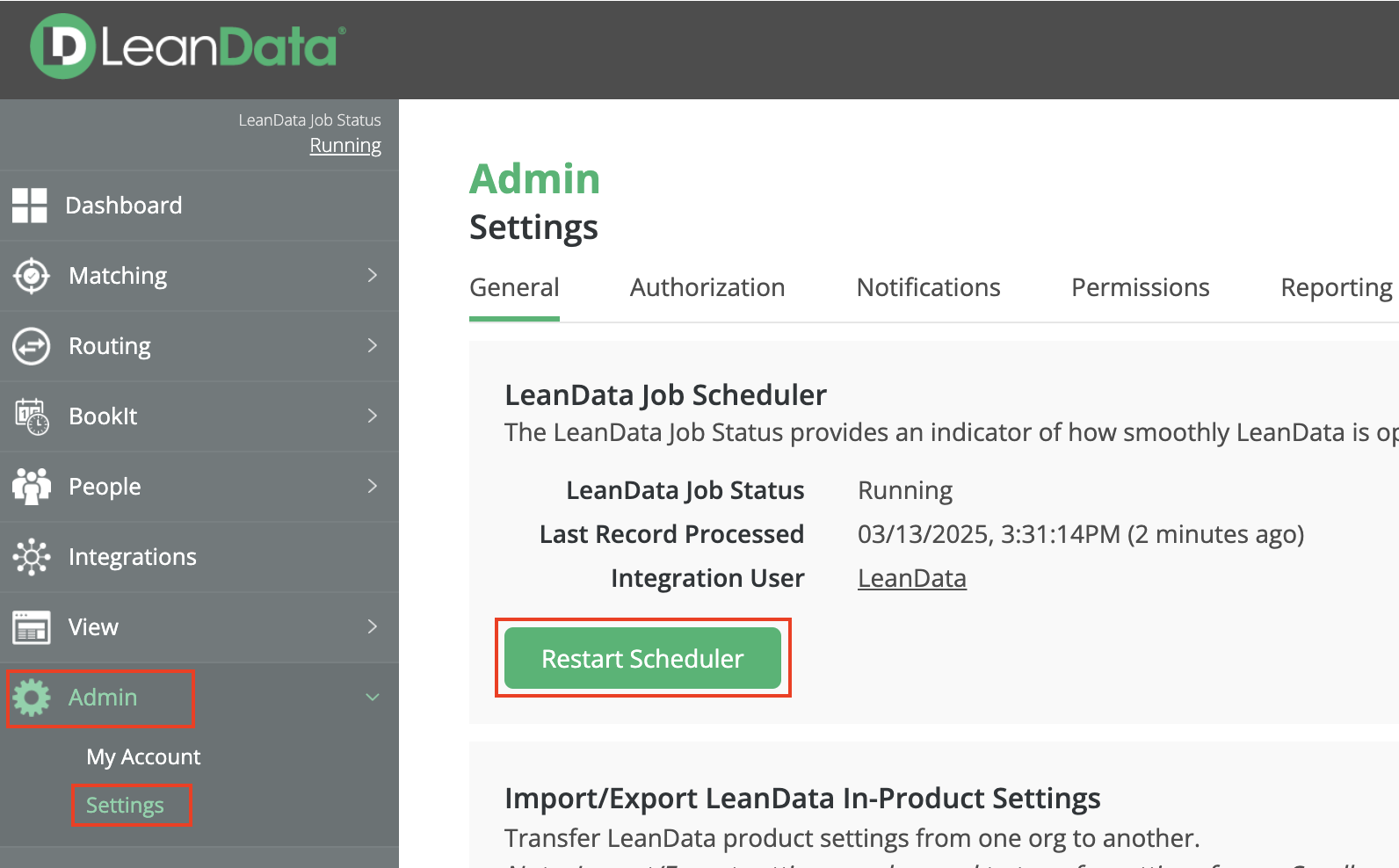Expand the Routing submenu chevron
The width and height of the screenshot is (1399, 868).
(x=373, y=346)
